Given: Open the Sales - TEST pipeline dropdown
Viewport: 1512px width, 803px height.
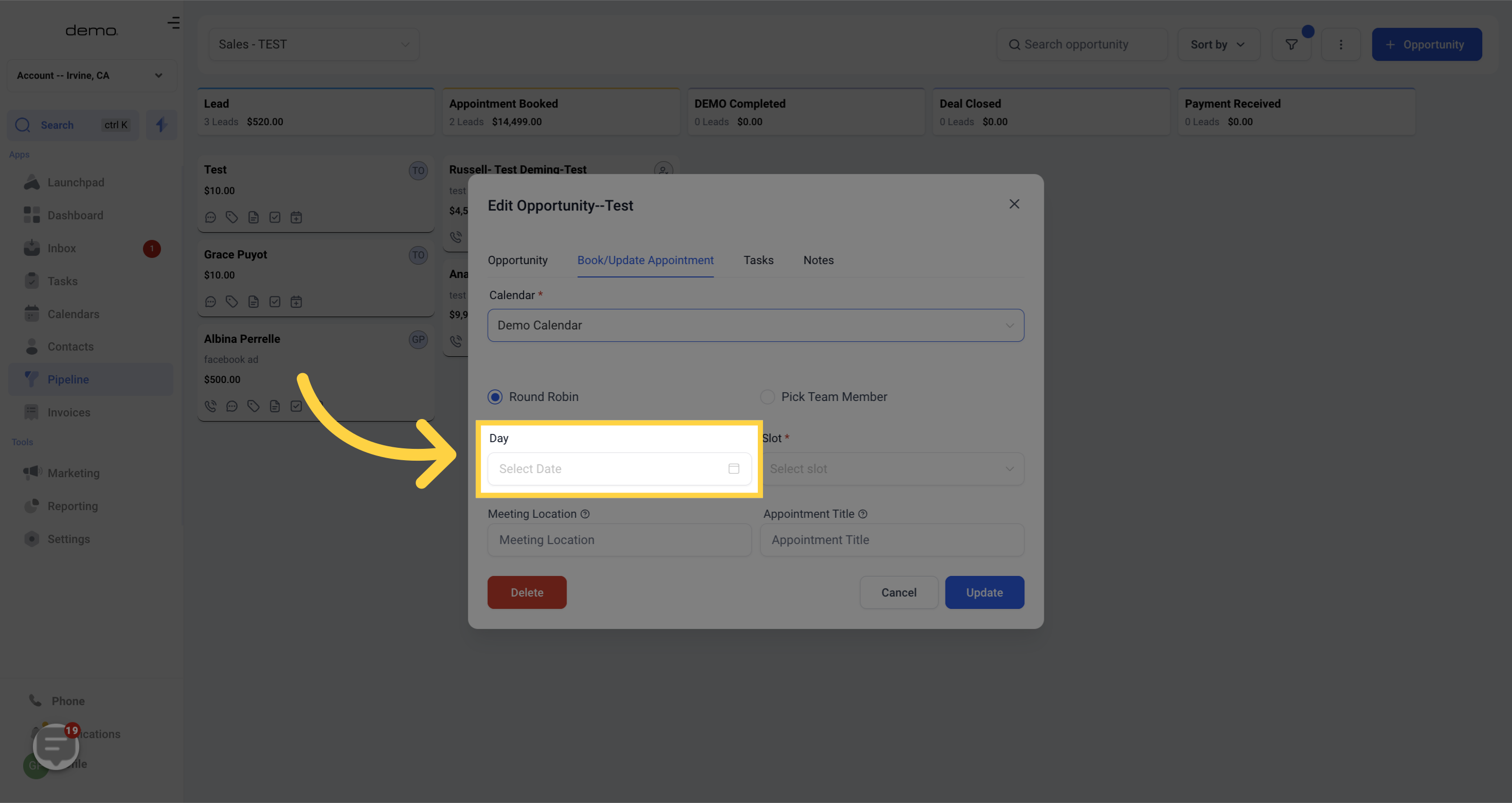Looking at the screenshot, I should (314, 45).
